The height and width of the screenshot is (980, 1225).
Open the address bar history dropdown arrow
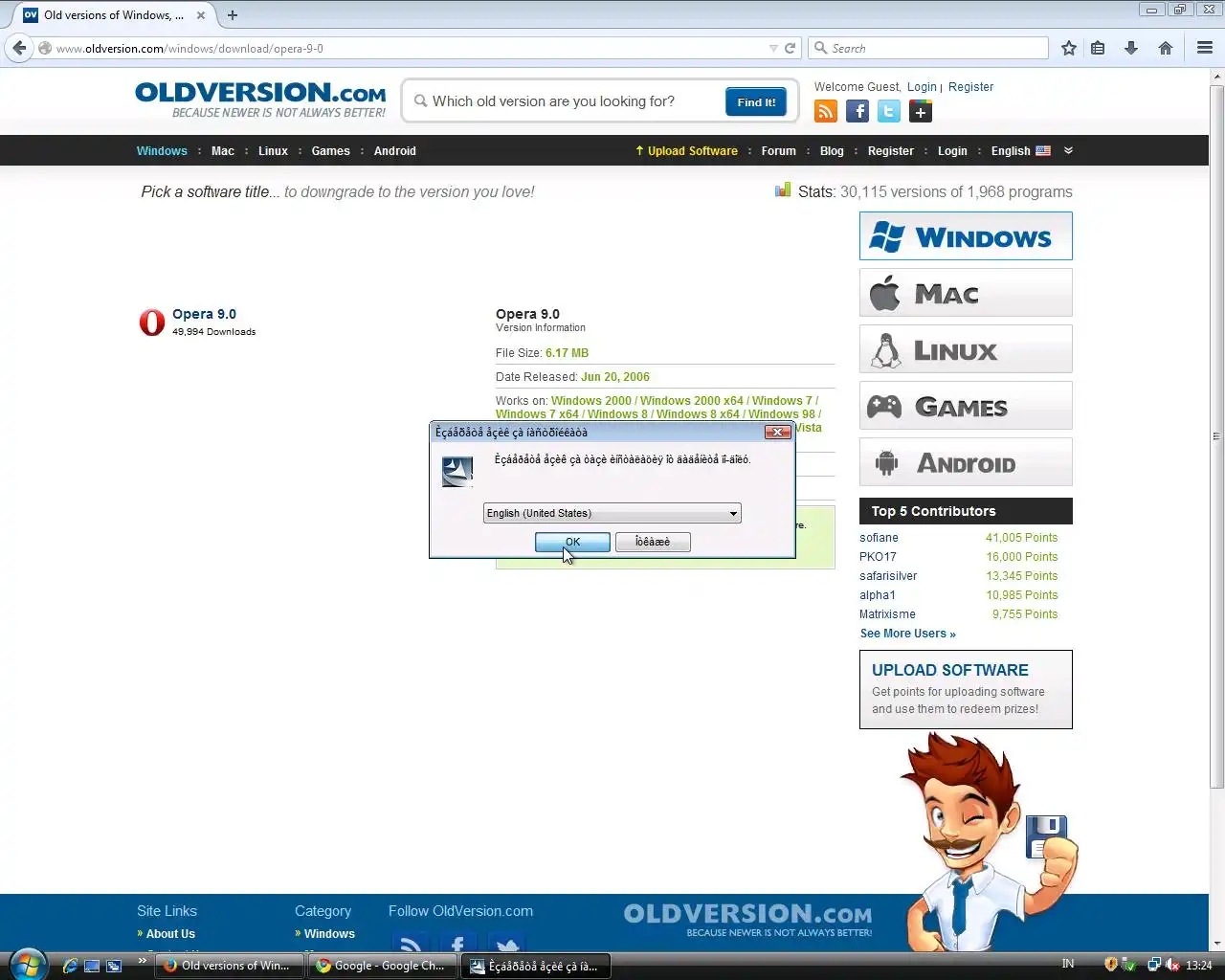773,48
